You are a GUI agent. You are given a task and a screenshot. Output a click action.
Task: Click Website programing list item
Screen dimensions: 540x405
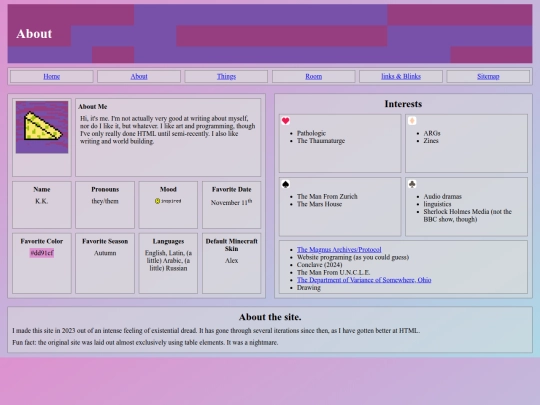353,257
